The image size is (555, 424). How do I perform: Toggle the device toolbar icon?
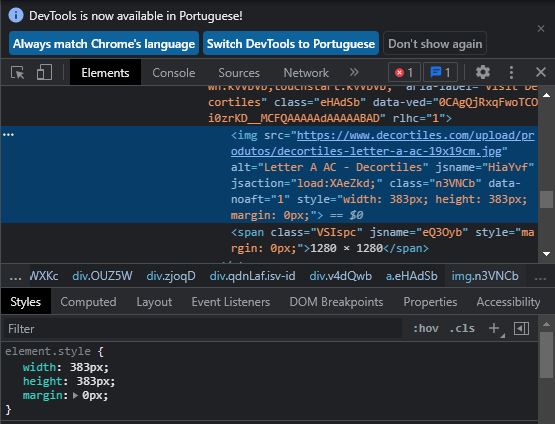pyautogui.click(x=44, y=73)
